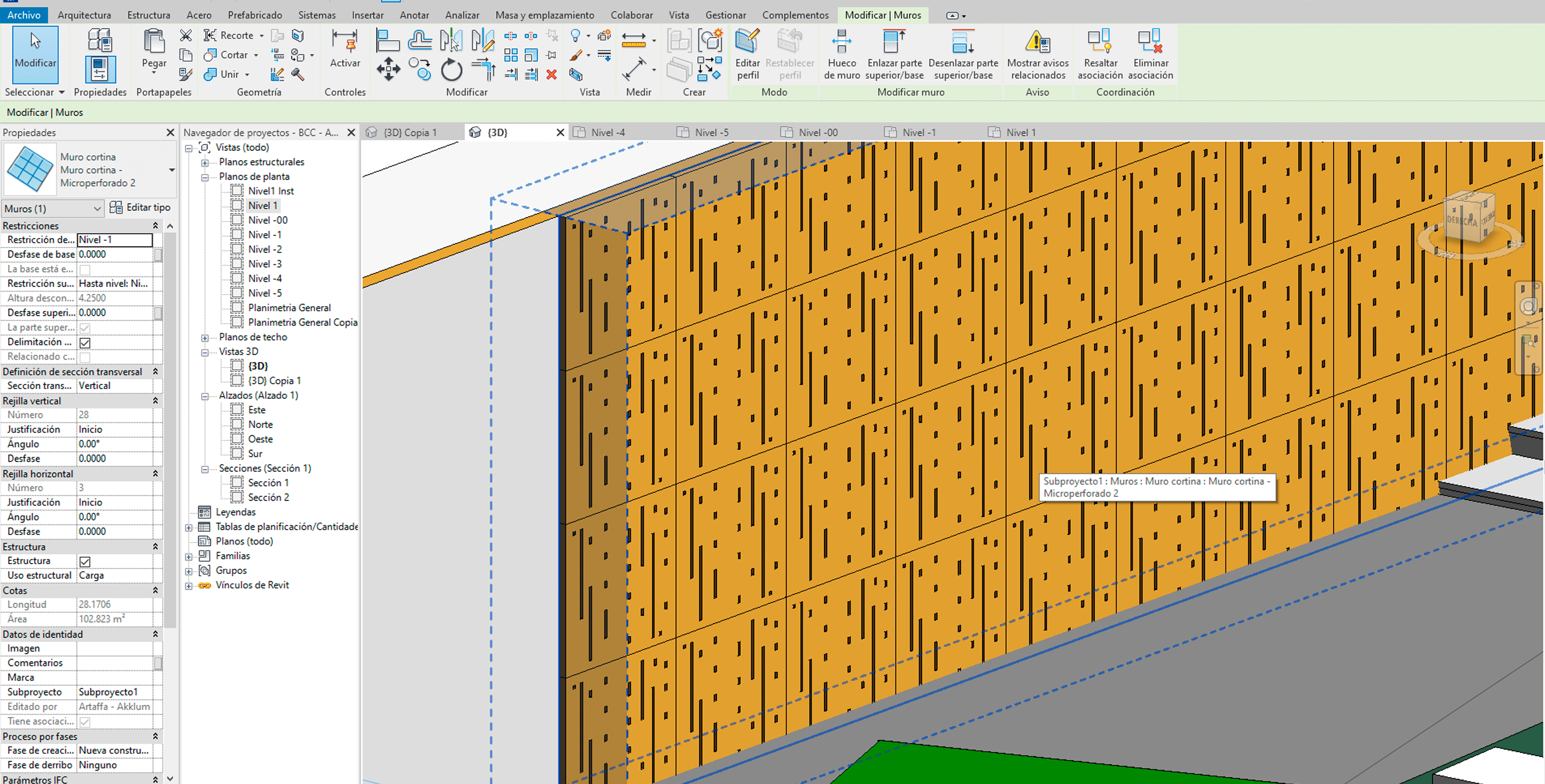Click the Activar controls pin icon
The width and height of the screenshot is (1545, 784).
[x=345, y=41]
